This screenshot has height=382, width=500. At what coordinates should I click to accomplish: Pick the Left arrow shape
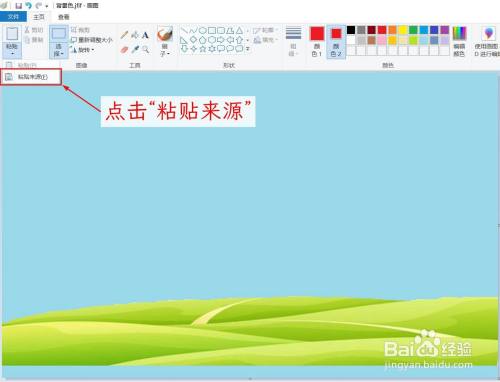pyautogui.click(x=230, y=40)
